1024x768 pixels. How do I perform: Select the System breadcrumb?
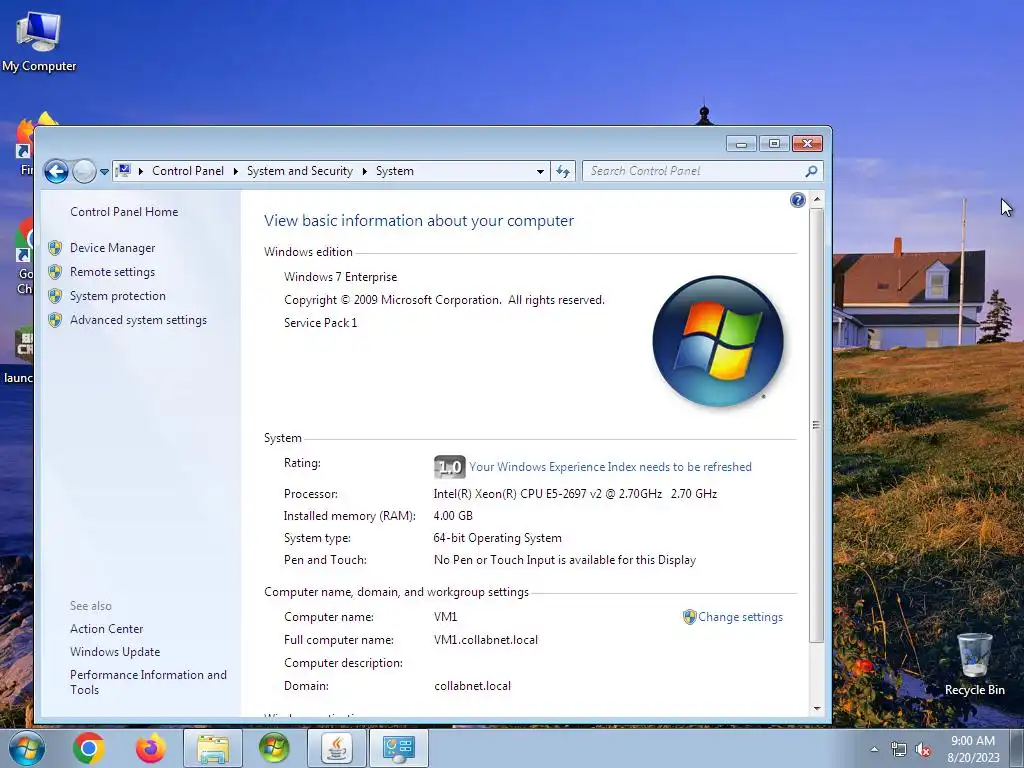[394, 171]
